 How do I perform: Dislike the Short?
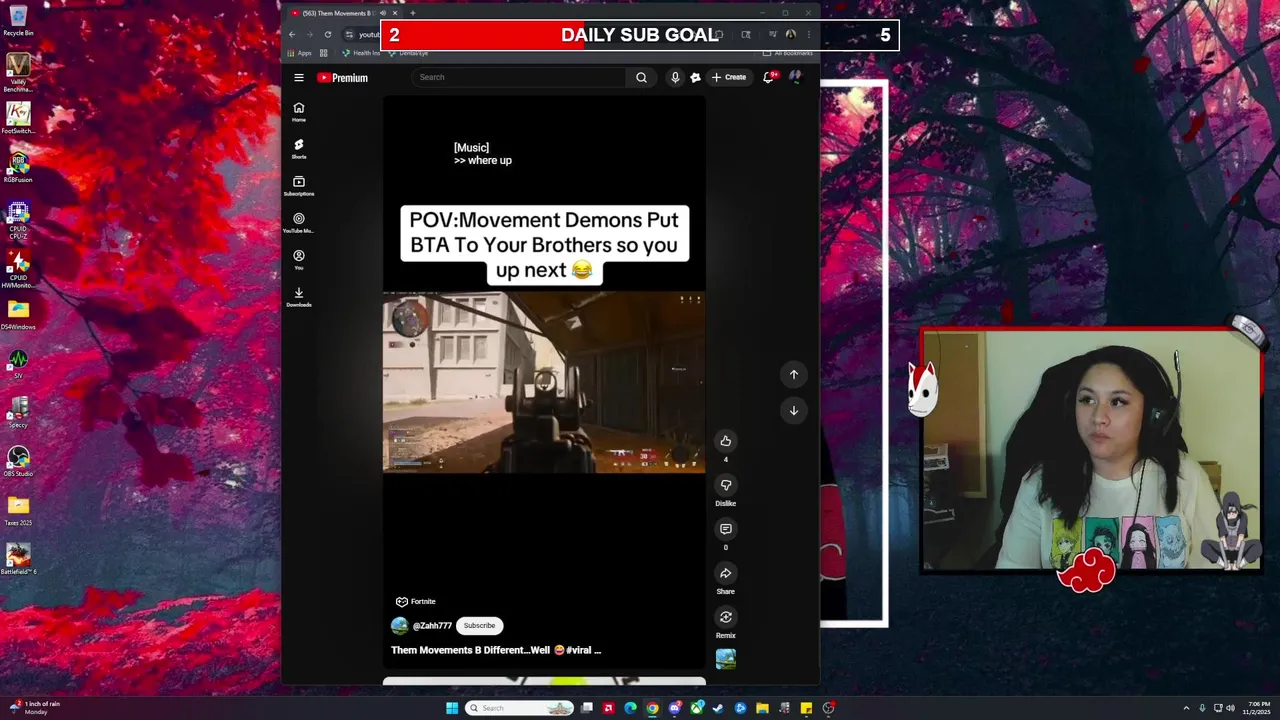tap(726, 485)
